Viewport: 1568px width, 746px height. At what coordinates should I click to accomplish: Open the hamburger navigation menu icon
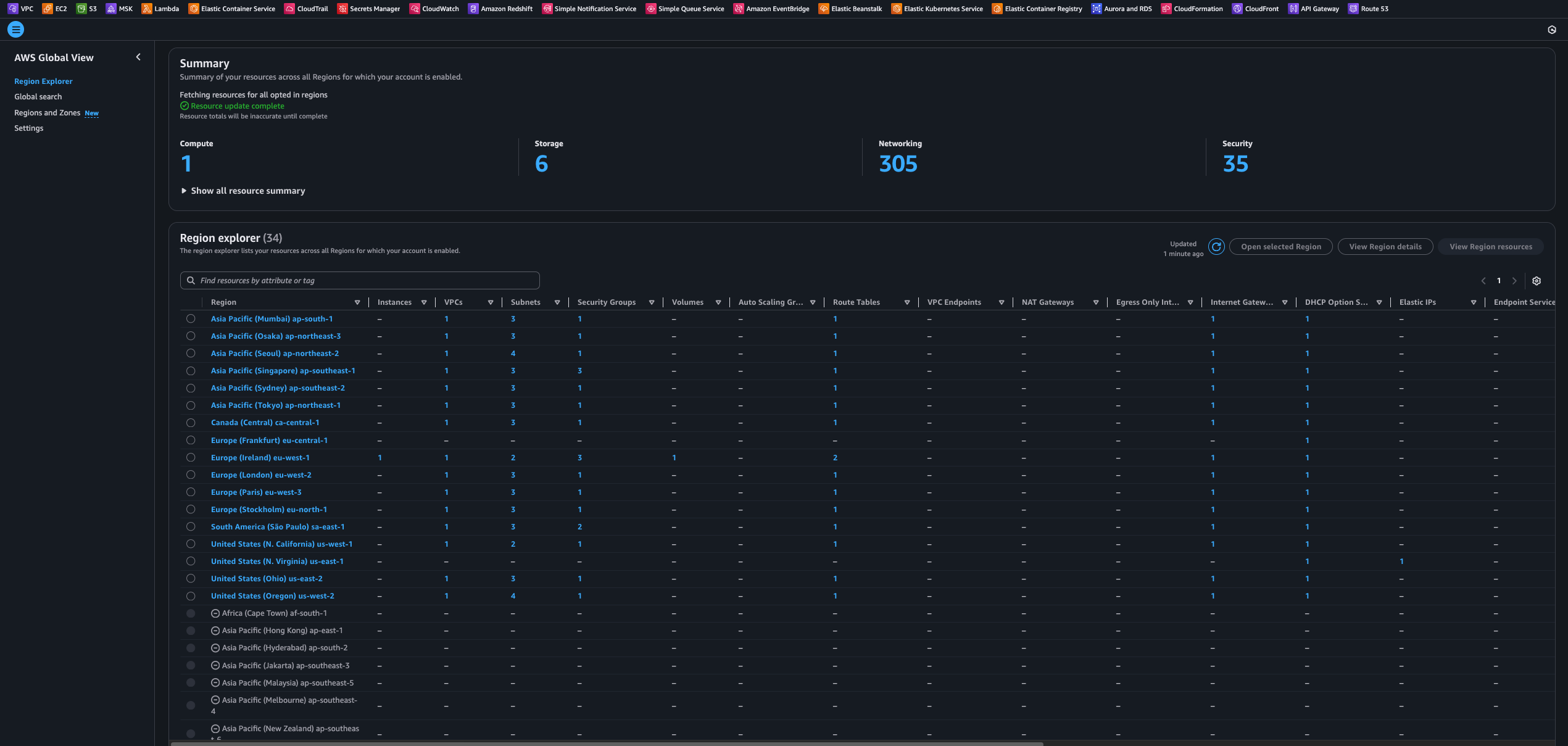pos(15,29)
